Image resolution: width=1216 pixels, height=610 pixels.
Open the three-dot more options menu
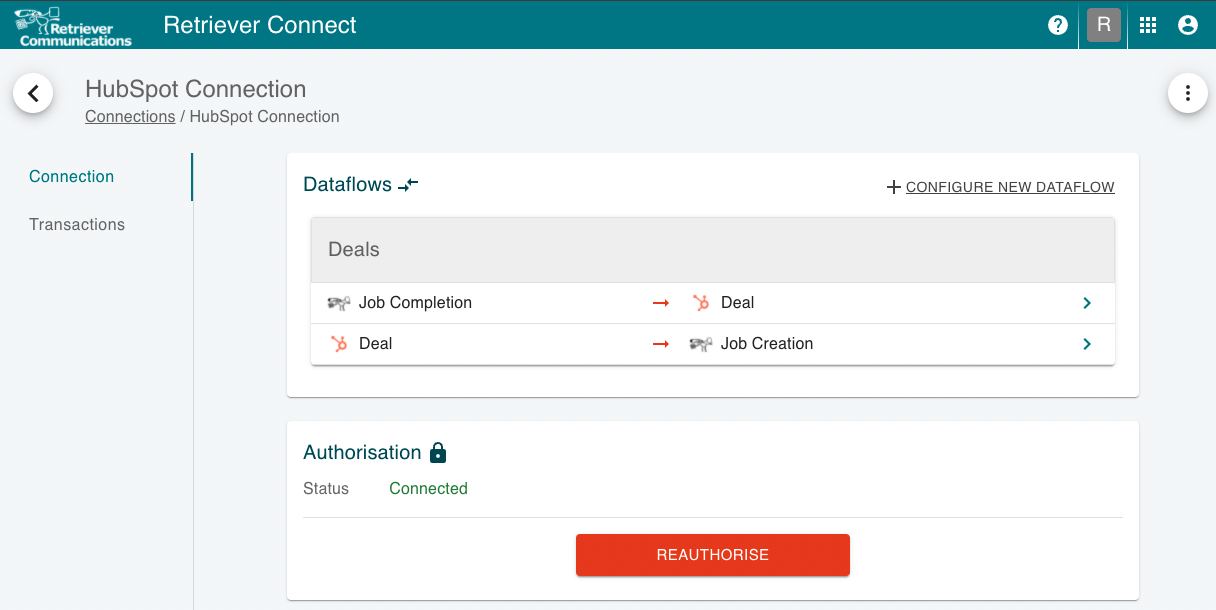tap(1188, 93)
